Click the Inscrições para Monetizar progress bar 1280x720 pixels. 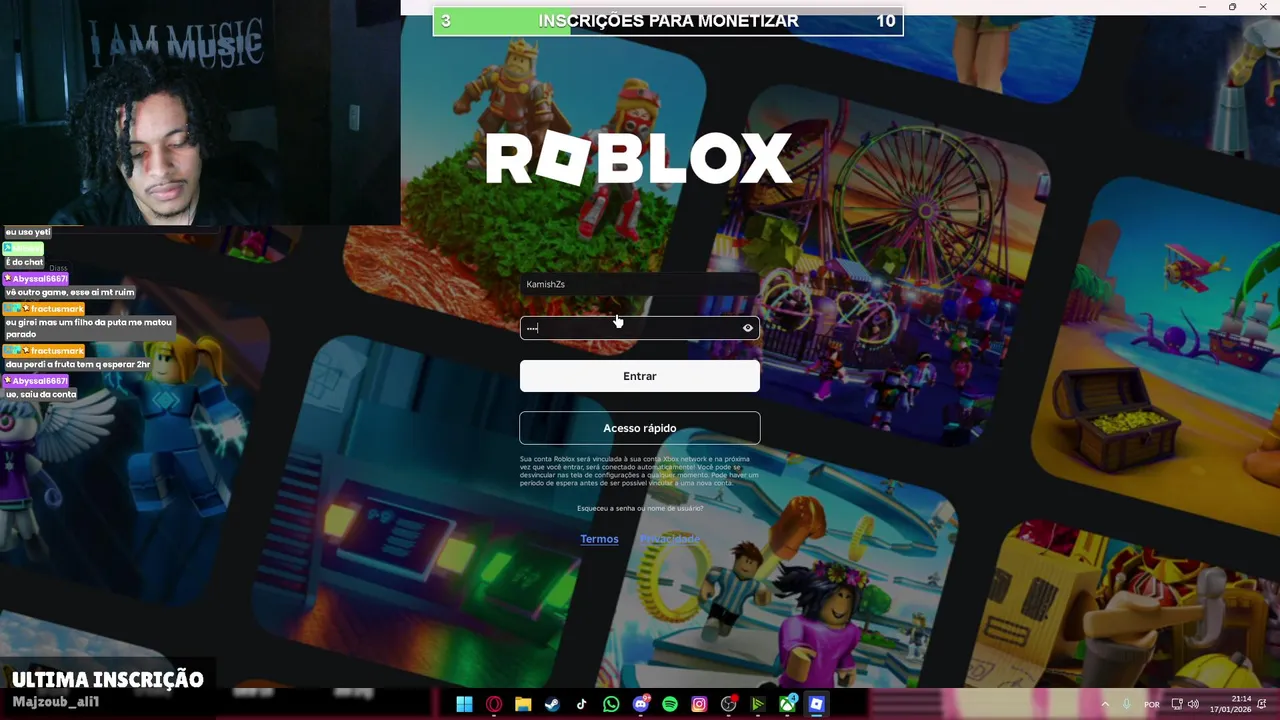coord(668,21)
